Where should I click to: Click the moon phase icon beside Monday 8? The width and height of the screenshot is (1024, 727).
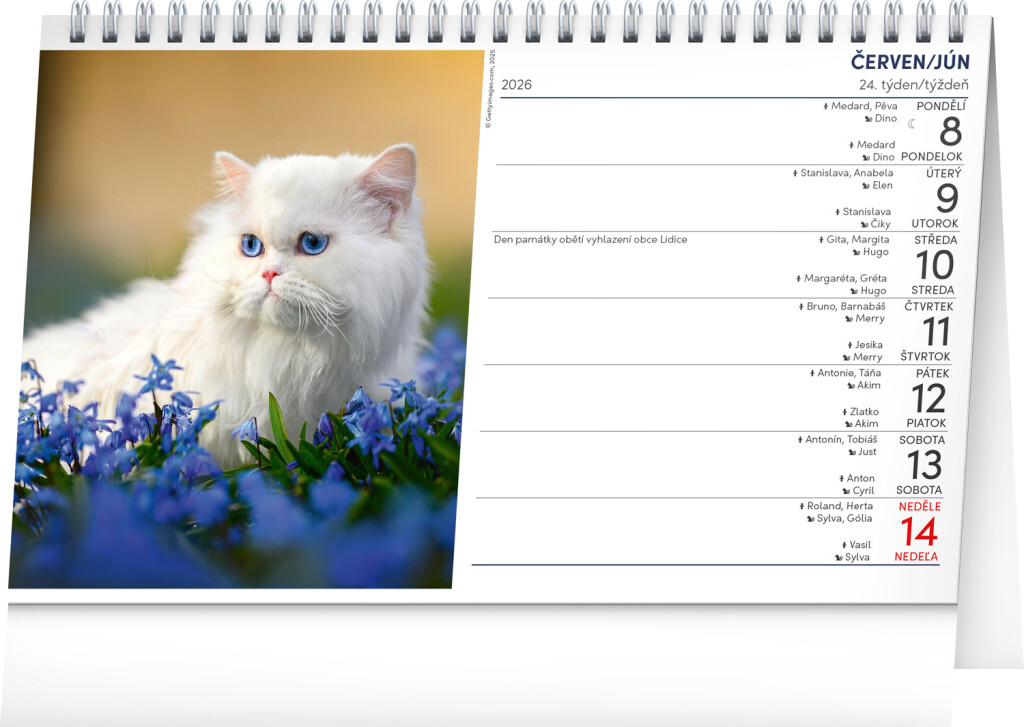point(912,124)
